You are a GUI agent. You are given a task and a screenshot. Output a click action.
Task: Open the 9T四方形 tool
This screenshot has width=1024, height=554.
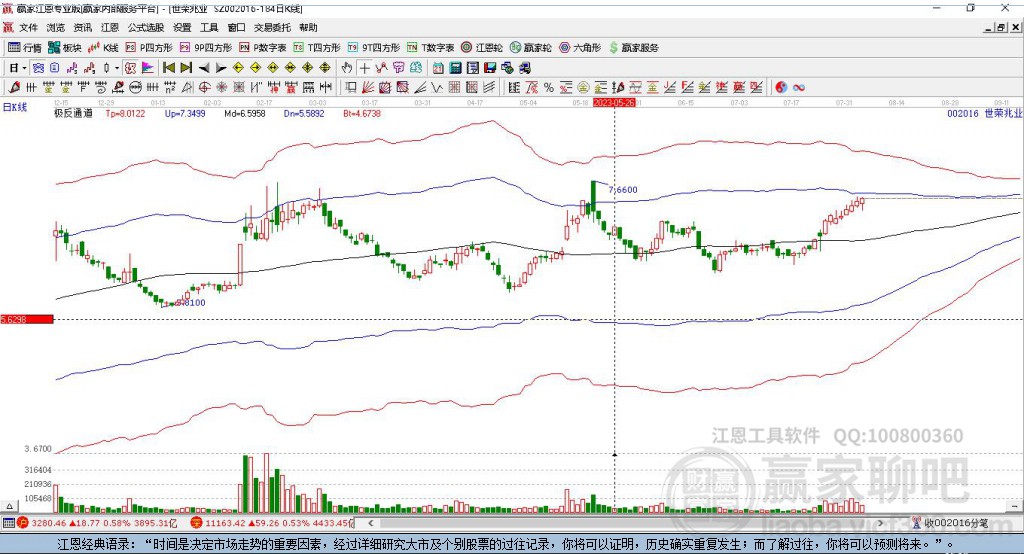[374, 48]
